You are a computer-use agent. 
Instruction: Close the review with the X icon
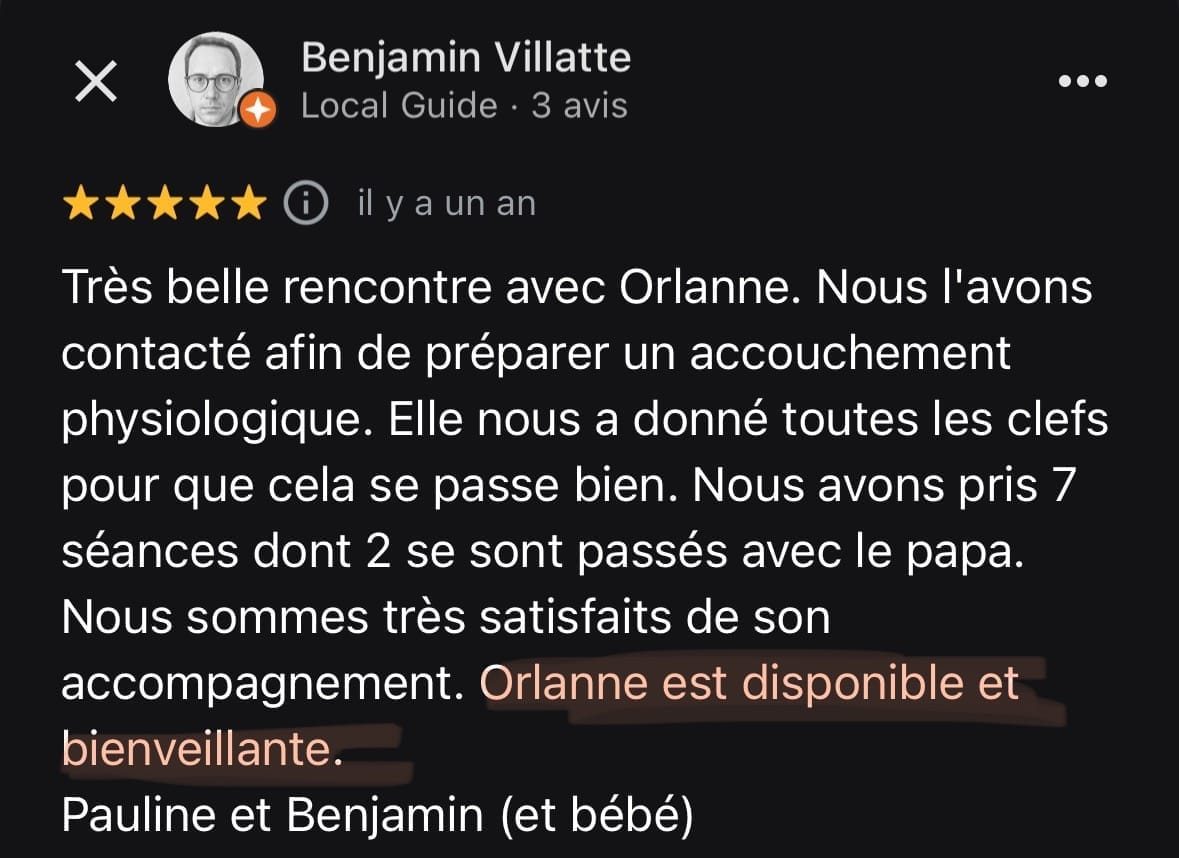(x=96, y=82)
